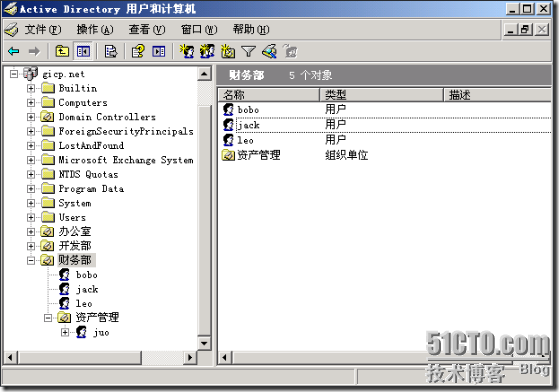Viewport: 559px width, 392px height.
Task: Sort by the 名称 column header
Action: coord(269,95)
